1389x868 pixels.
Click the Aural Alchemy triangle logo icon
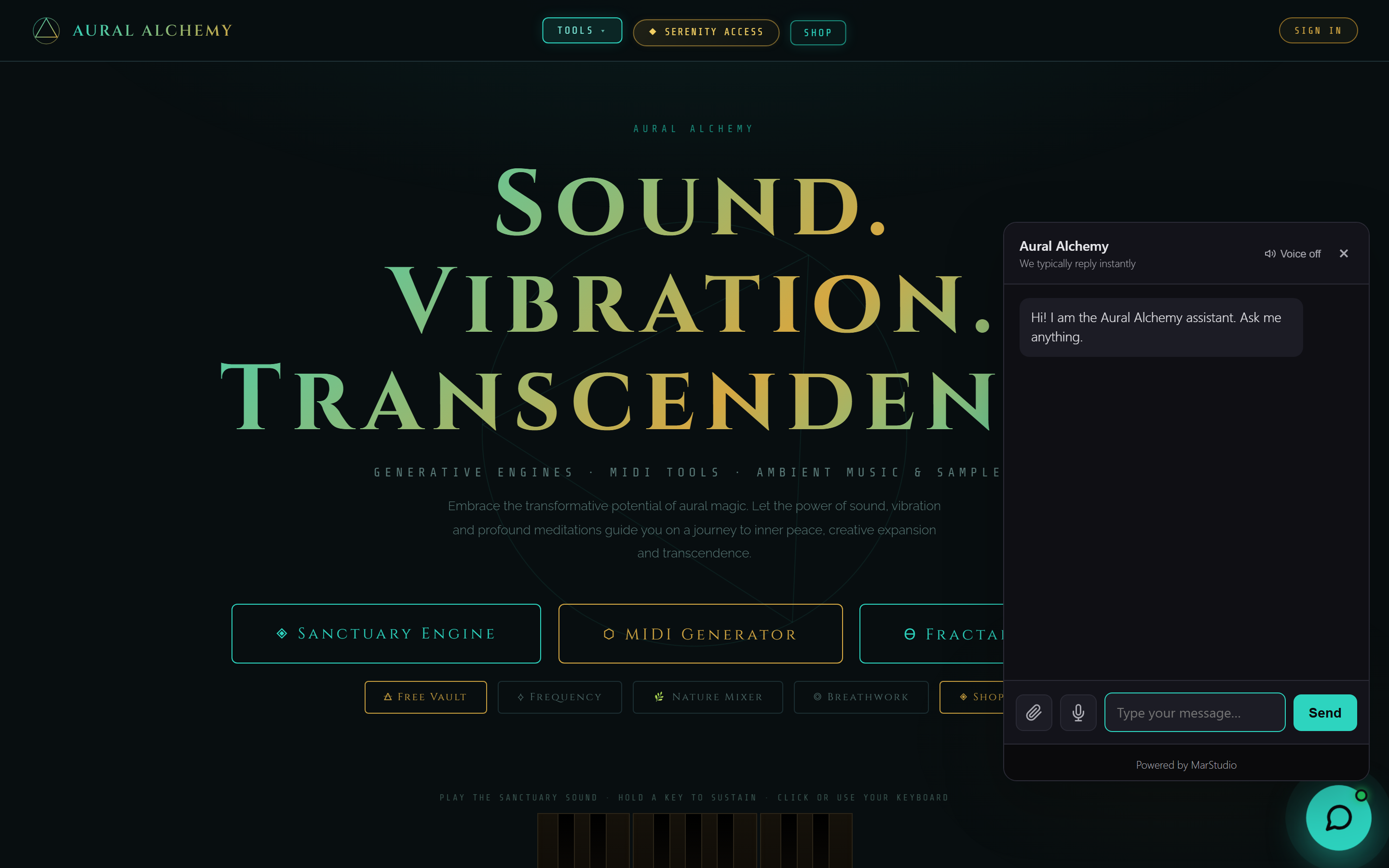click(46, 30)
